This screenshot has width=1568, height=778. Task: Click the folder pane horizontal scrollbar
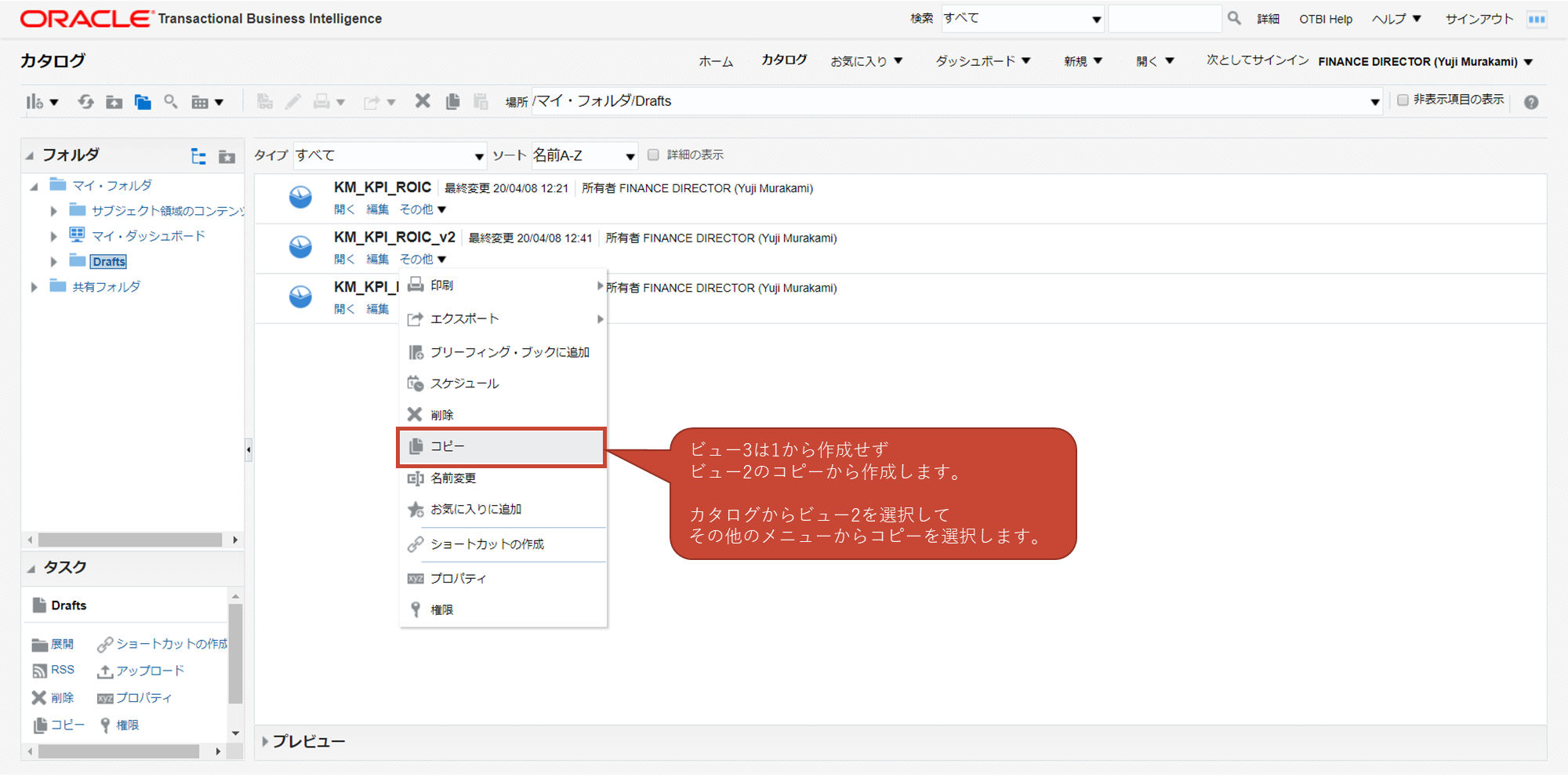click(x=130, y=540)
